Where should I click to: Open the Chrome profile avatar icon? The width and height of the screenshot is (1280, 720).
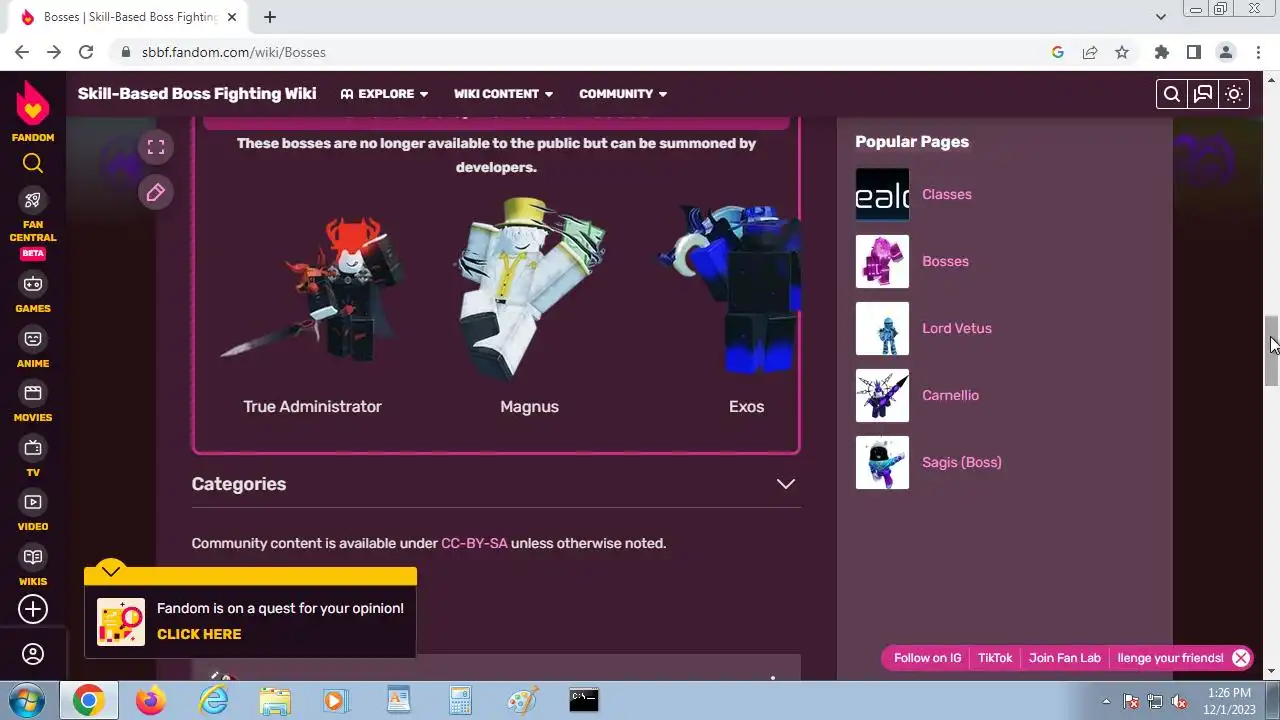tap(1225, 52)
